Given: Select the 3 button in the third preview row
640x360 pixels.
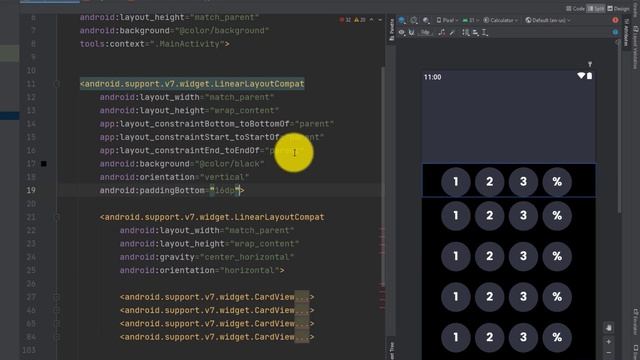Looking at the screenshot, I should tap(523, 256).
